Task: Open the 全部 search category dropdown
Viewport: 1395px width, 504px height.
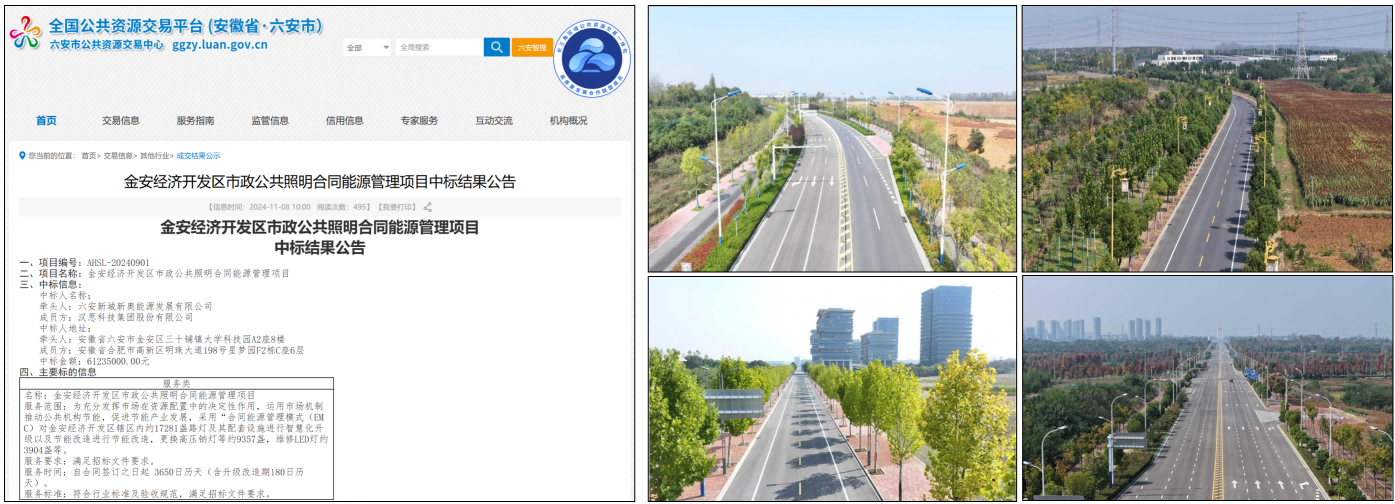Action: click(x=367, y=47)
